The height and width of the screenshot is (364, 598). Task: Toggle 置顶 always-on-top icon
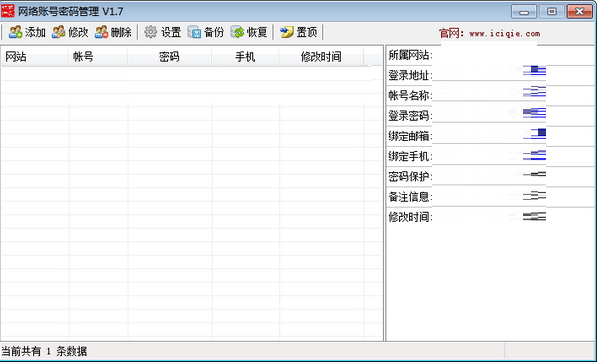click(x=286, y=32)
